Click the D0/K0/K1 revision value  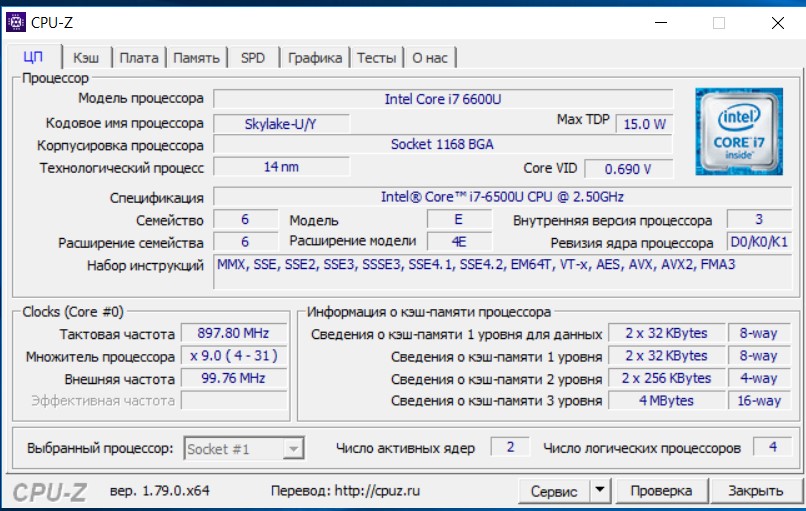(x=759, y=242)
